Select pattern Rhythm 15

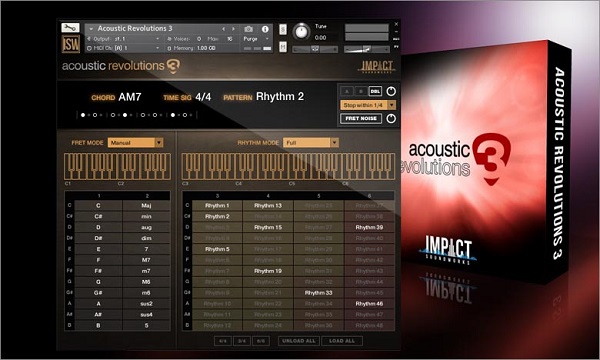tap(268, 227)
